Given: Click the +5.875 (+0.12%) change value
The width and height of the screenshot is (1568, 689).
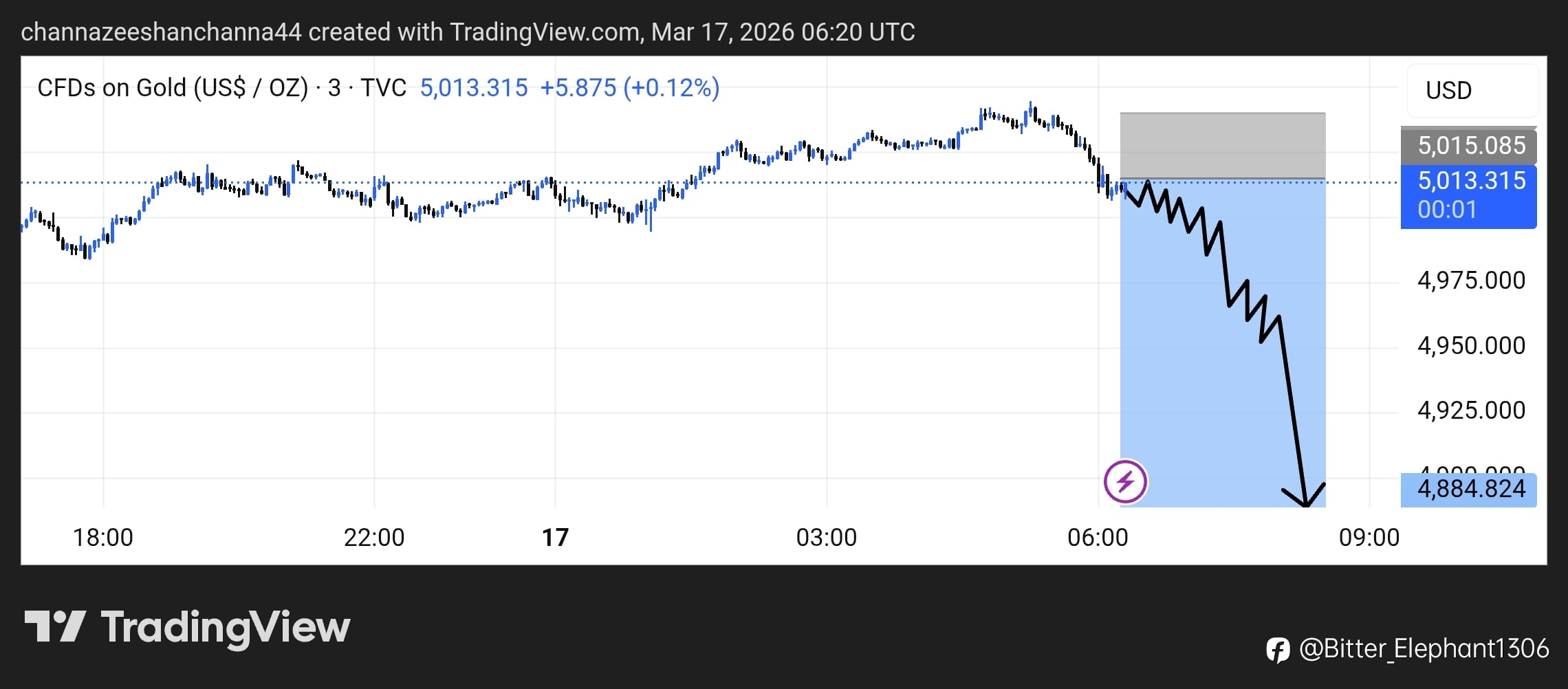Looking at the screenshot, I should coord(629,88).
